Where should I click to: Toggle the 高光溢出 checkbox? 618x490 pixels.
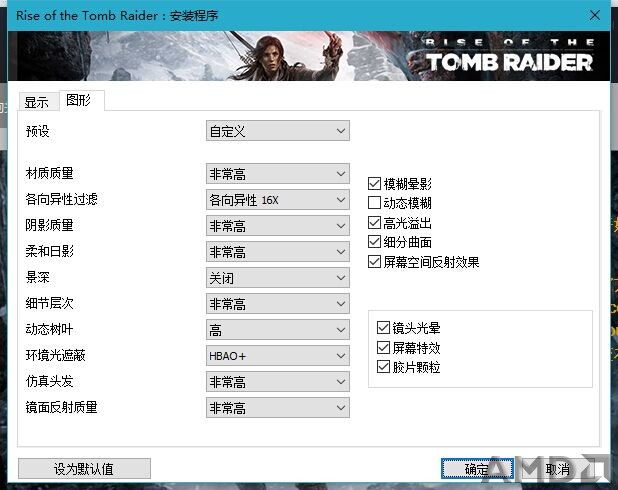[x=374, y=222]
